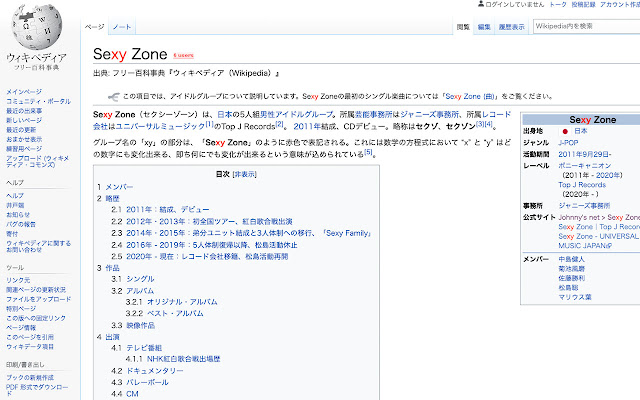Open 井戸端 sidebar link
This screenshot has width=640, height=400.
coord(15,205)
